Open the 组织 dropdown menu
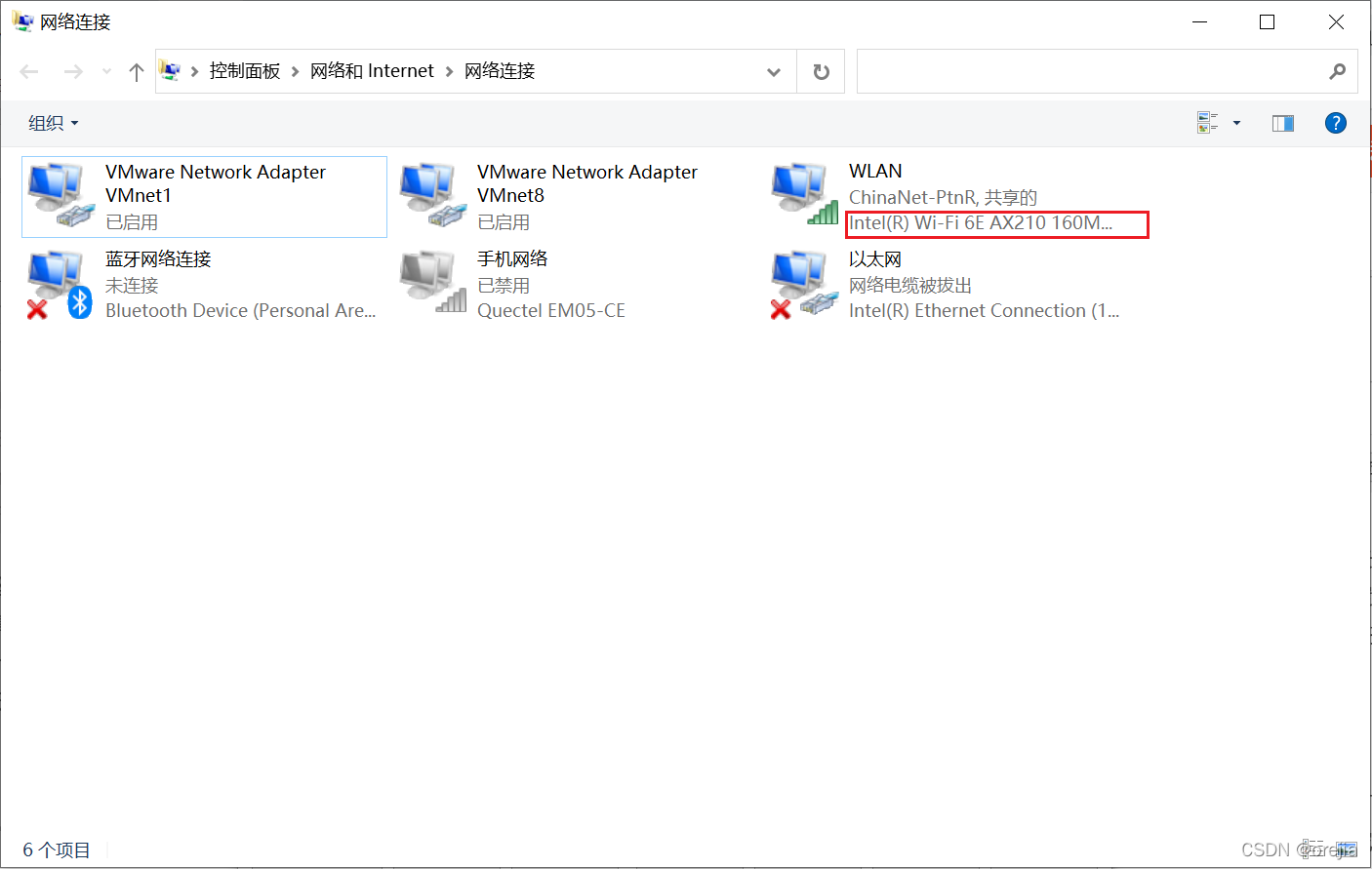Viewport: 1372px width, 869px height. (53, 123)
